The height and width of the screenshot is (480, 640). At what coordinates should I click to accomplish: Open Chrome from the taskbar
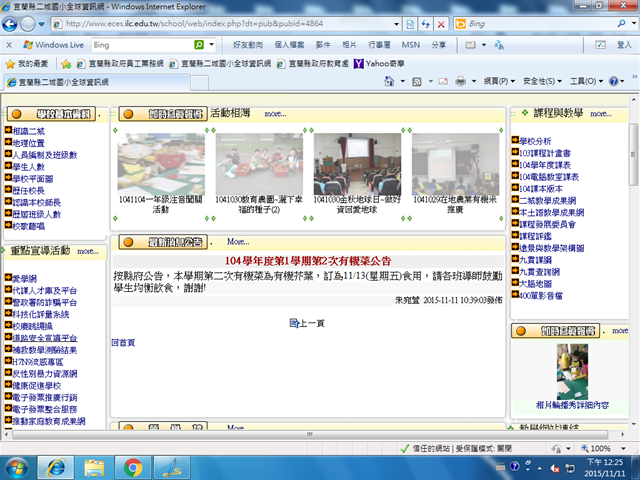133,466
